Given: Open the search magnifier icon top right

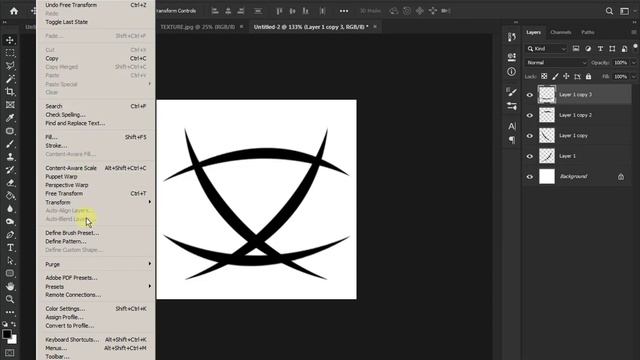Looking at the screenshot, I should (x=609, y=11).
